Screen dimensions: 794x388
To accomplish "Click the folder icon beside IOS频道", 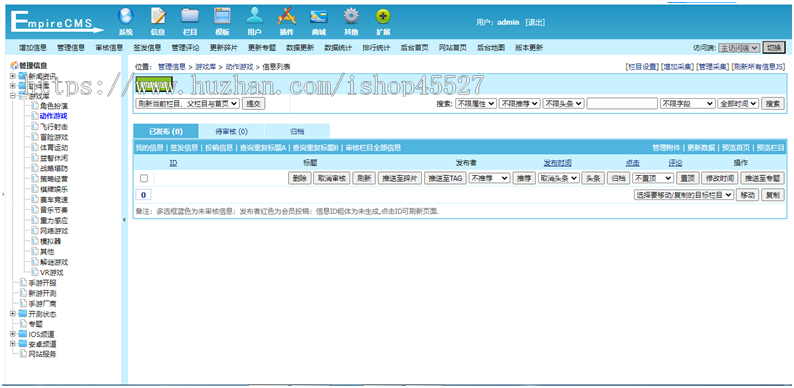I will point(23,334).
